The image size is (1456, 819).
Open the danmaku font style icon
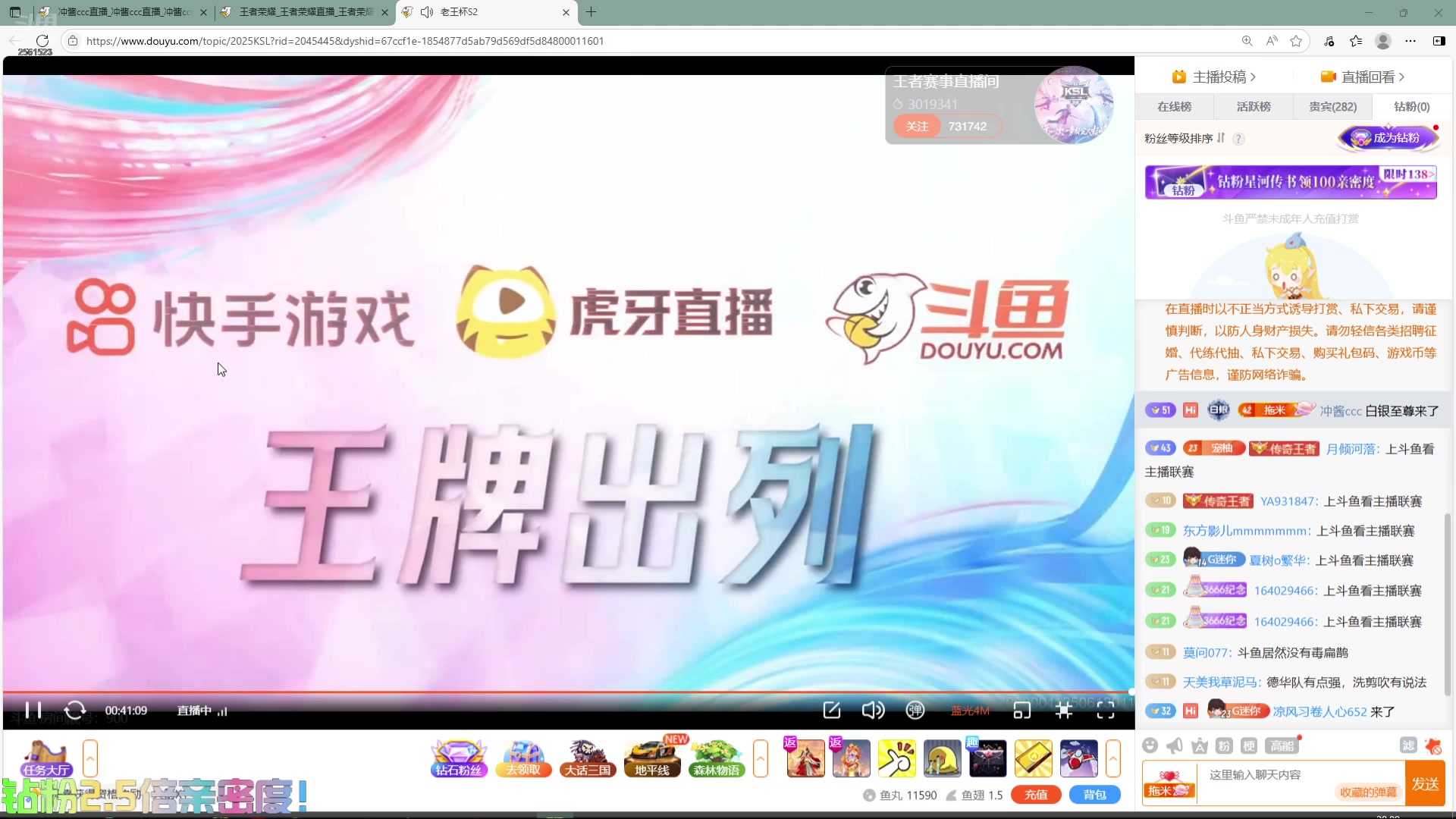click(1200, 745)
